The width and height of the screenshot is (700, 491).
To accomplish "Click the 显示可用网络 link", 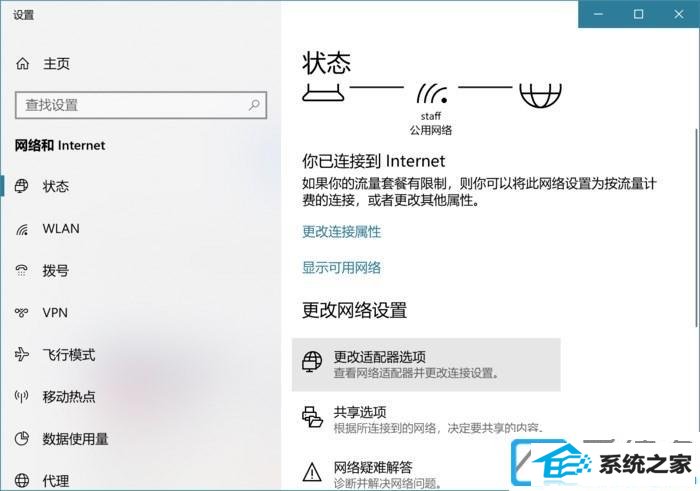I will pos(342,268).
